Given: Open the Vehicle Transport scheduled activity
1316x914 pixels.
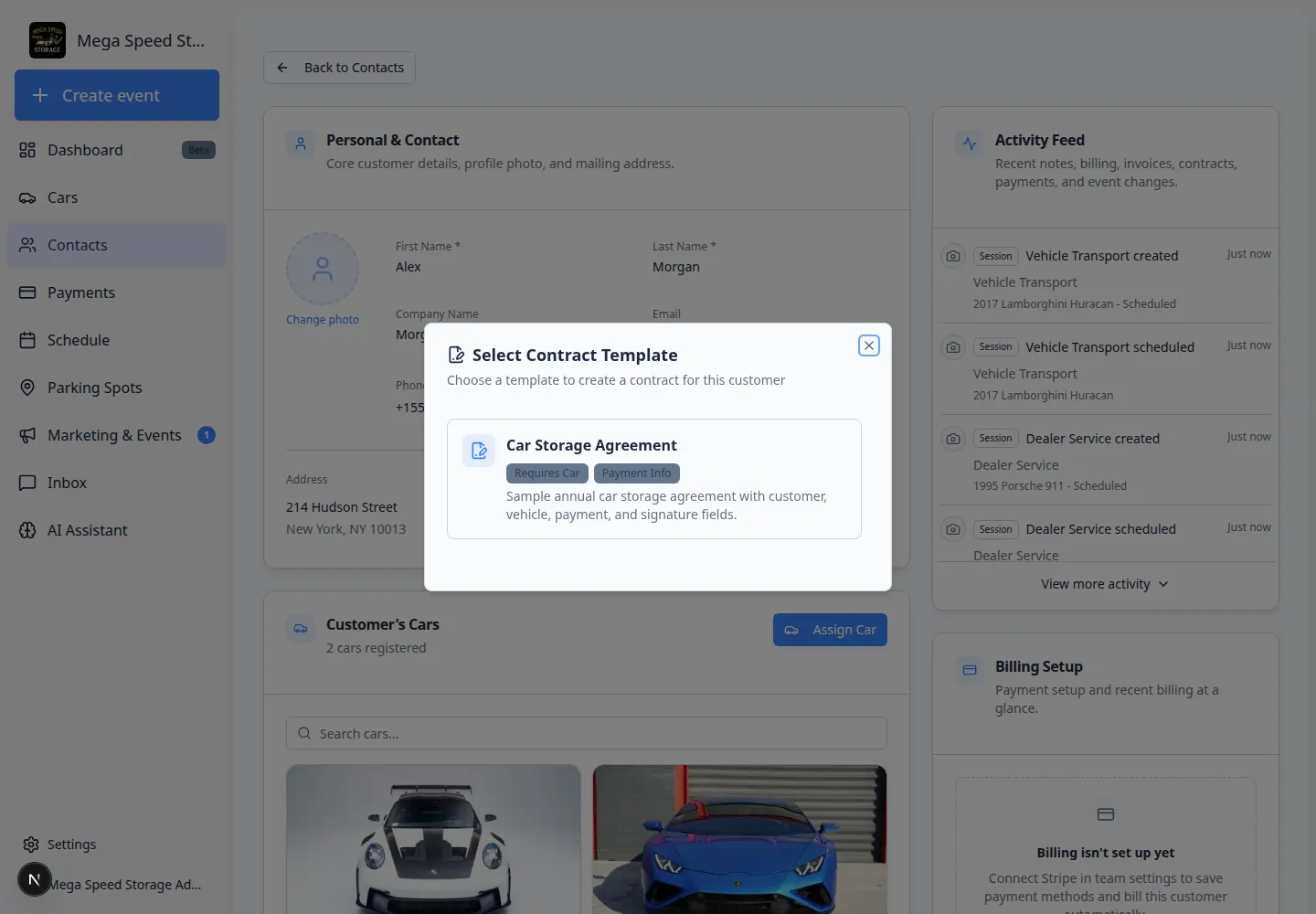Looking at the screenshot, I should tap(1106, 370).
